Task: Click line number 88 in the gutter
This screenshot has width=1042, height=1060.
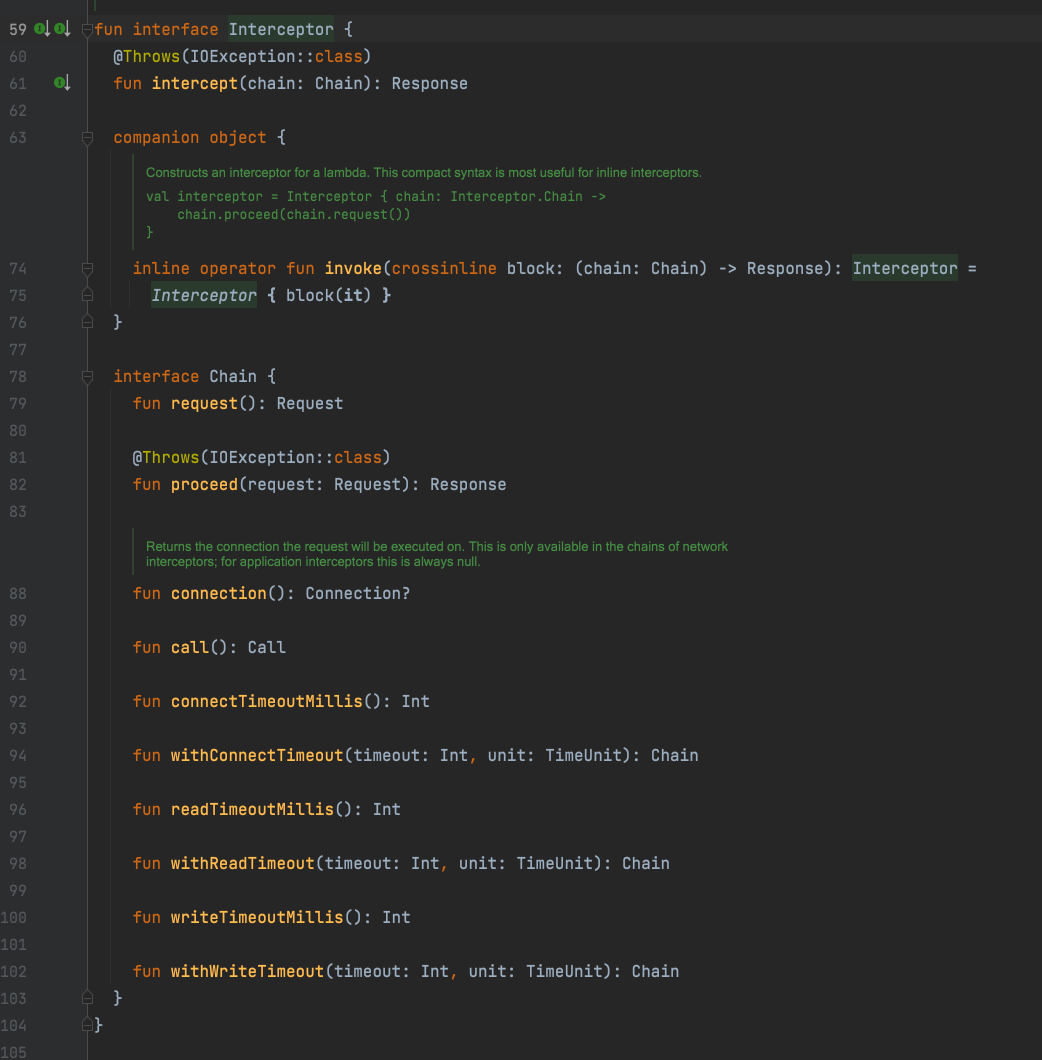Action: [x=18, y=594]
